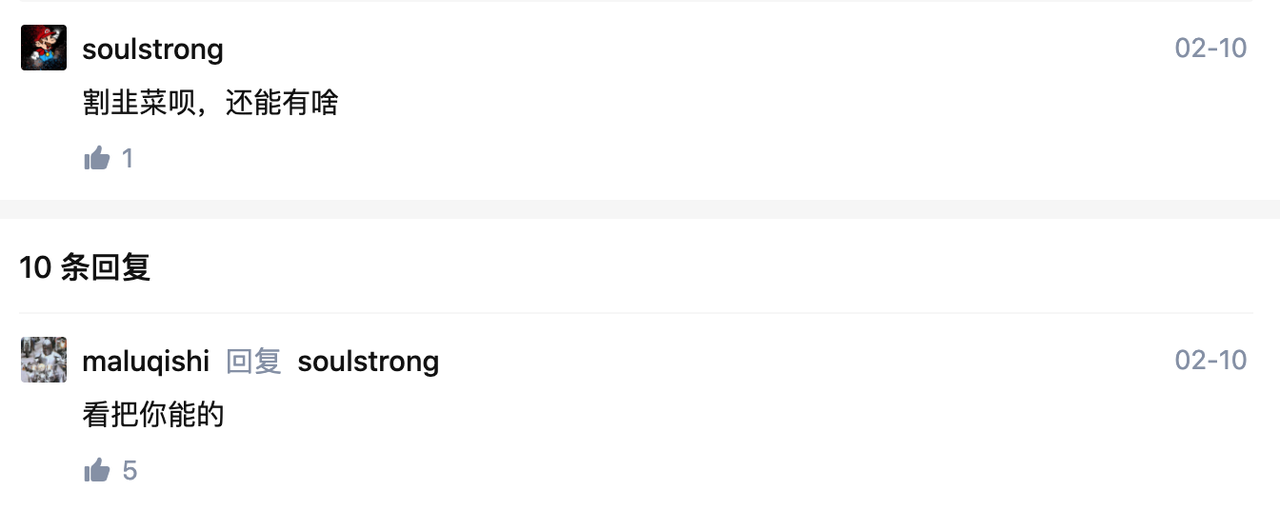This screenshot has height=510, width=1280.
Task: Click the divider line under 10 条回复
Action: coord(636,313)
